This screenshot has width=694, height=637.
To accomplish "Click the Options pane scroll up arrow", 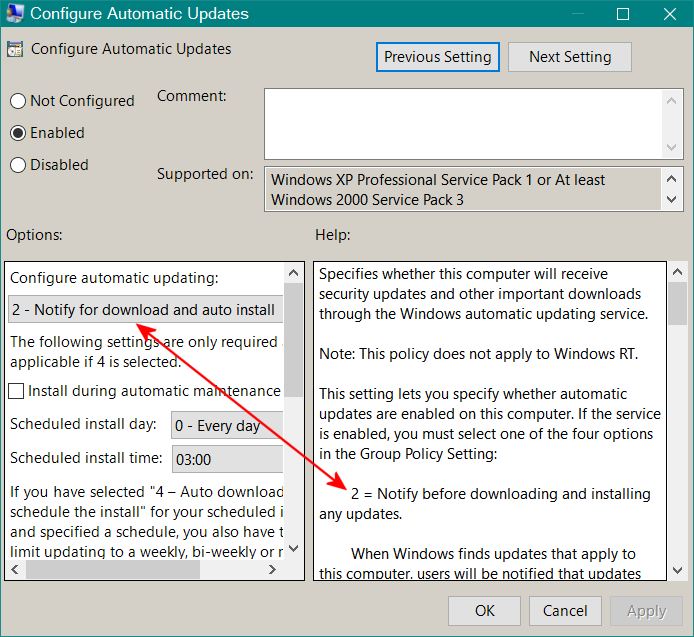I will [293, 273].
